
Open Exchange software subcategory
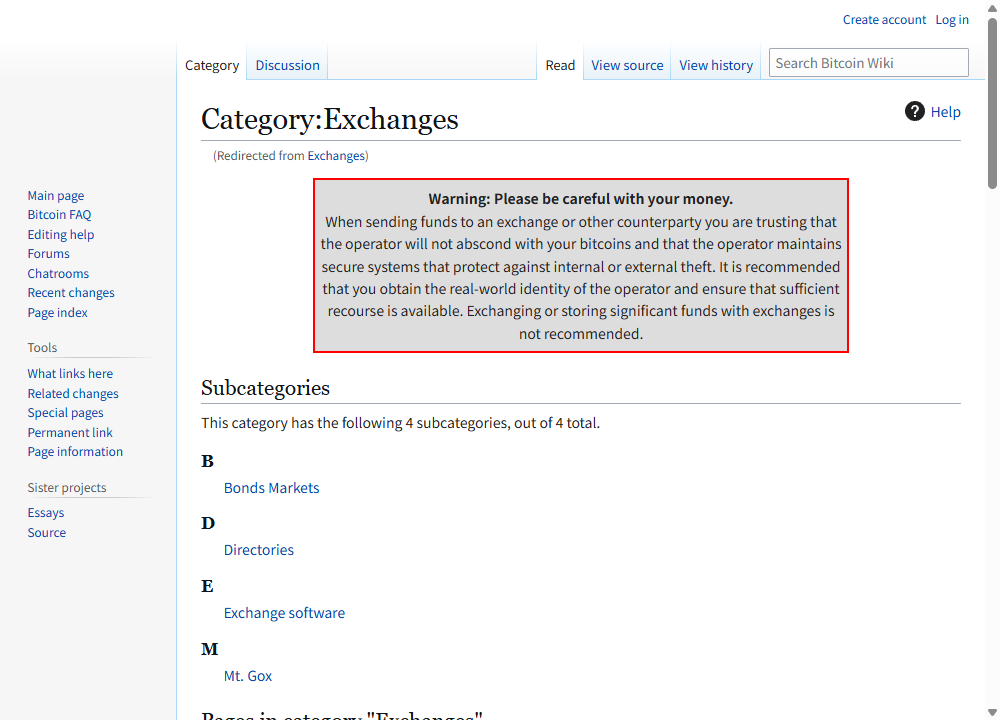click(284, 613)
